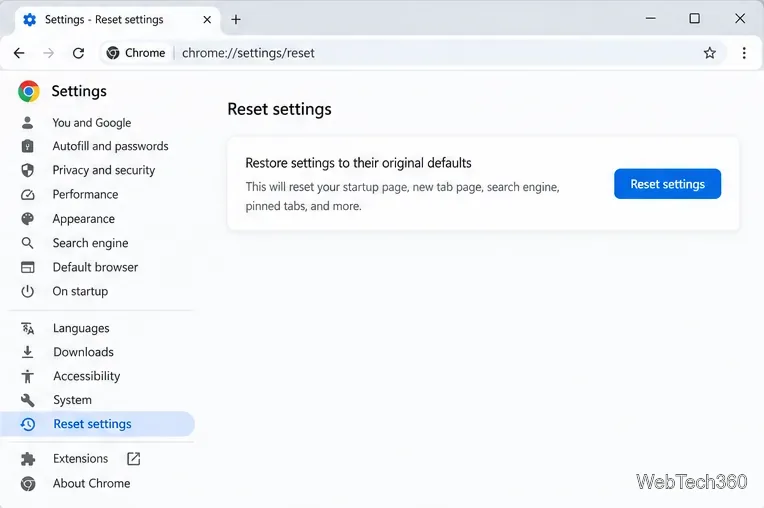Click the Appearance palette icon
764x508 pixels.
[27, 219]
